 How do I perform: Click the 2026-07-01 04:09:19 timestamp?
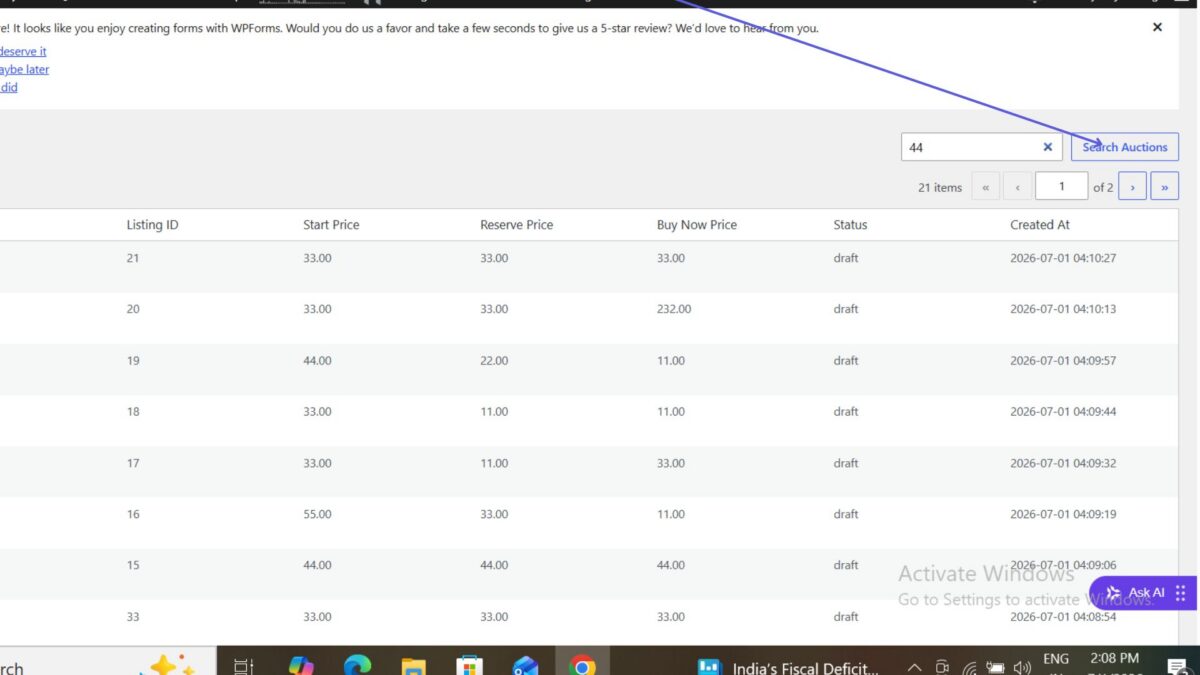point(1063,514)
